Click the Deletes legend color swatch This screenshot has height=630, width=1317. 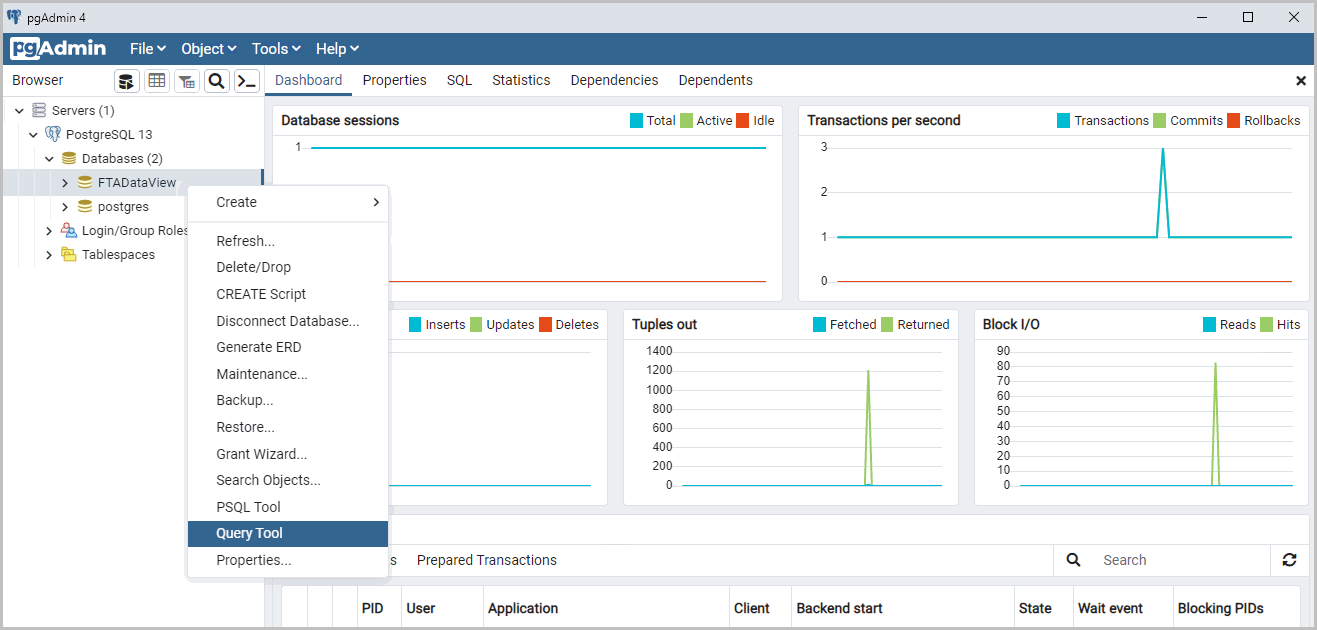tap(545, 325)
